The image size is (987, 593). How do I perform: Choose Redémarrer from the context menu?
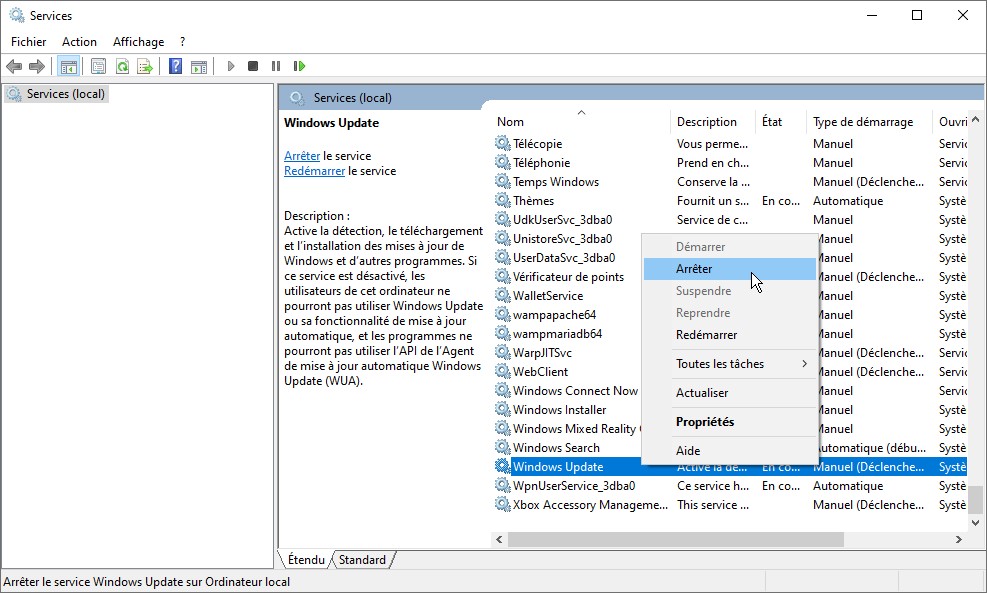point(706,335)
